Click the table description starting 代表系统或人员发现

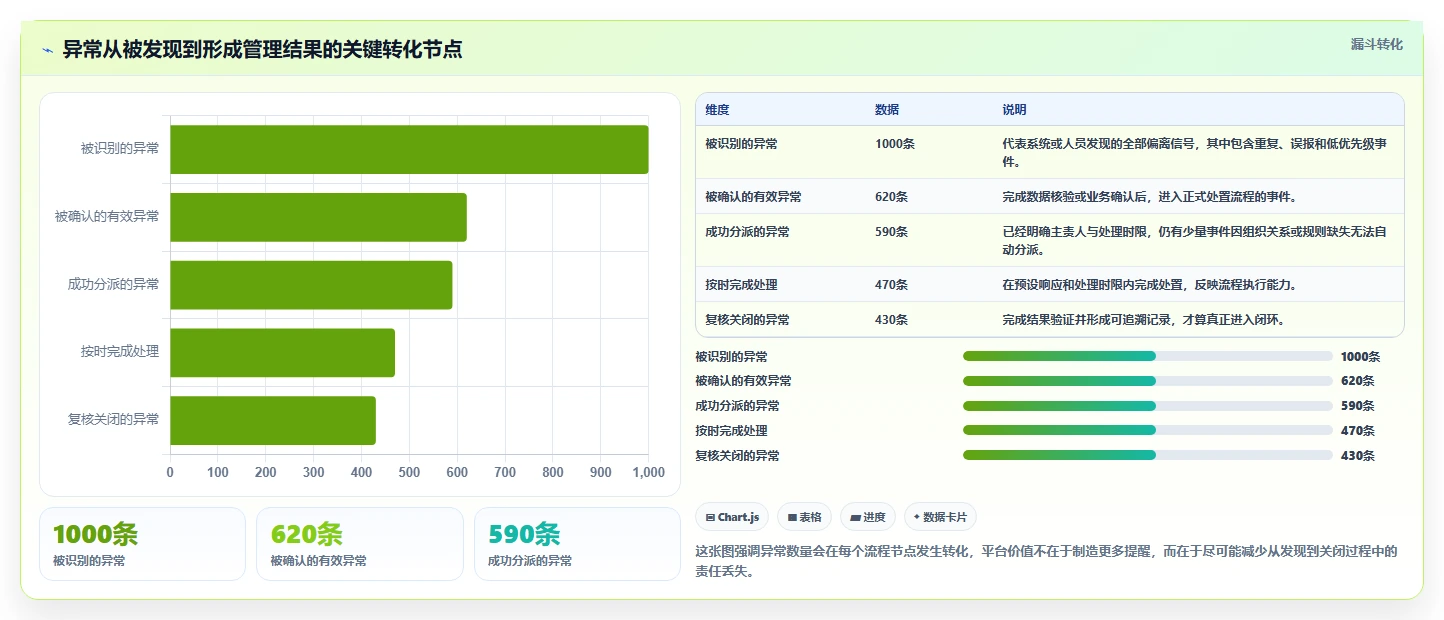[1195, 152]
